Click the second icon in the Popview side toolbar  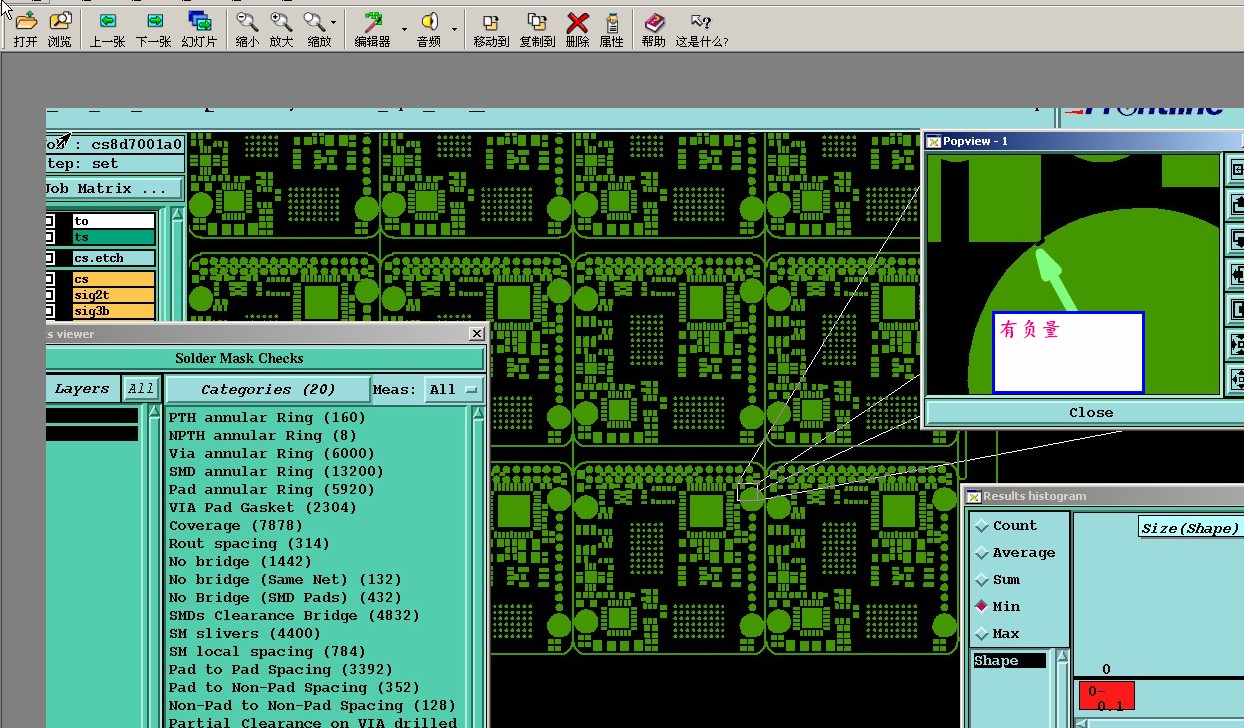pyautogui.click(x=1236, y=204)
